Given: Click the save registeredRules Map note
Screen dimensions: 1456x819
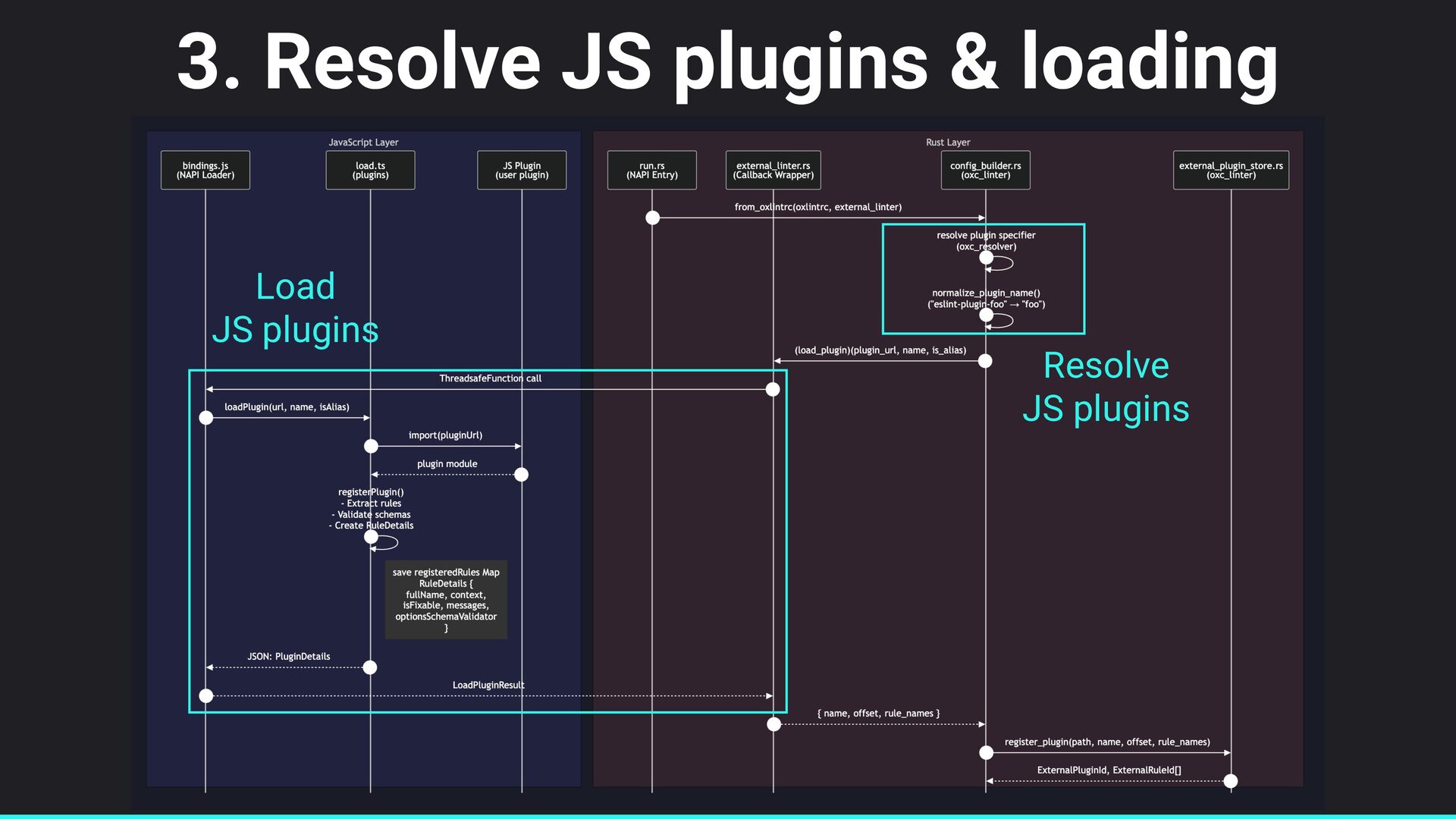Looking at the screenshot, I should [x=446, y=600].
